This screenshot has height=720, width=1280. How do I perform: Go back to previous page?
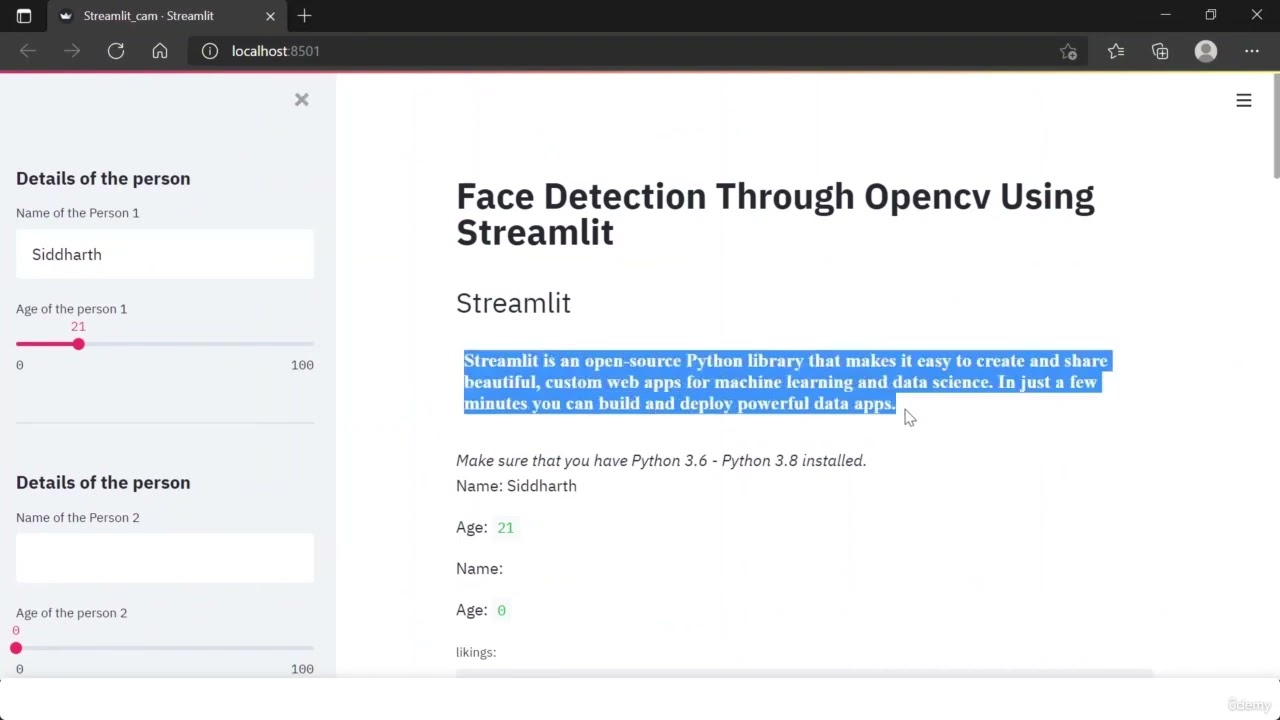coord(28,51)
